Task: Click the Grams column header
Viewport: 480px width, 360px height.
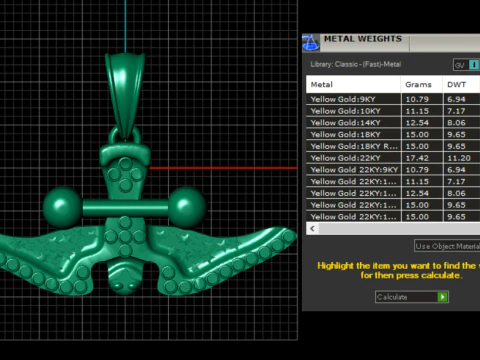Action: (422, 84)
